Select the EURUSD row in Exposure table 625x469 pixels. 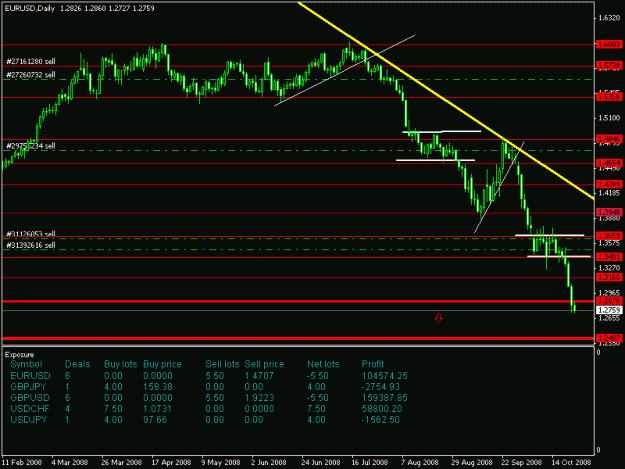point(209,376)
